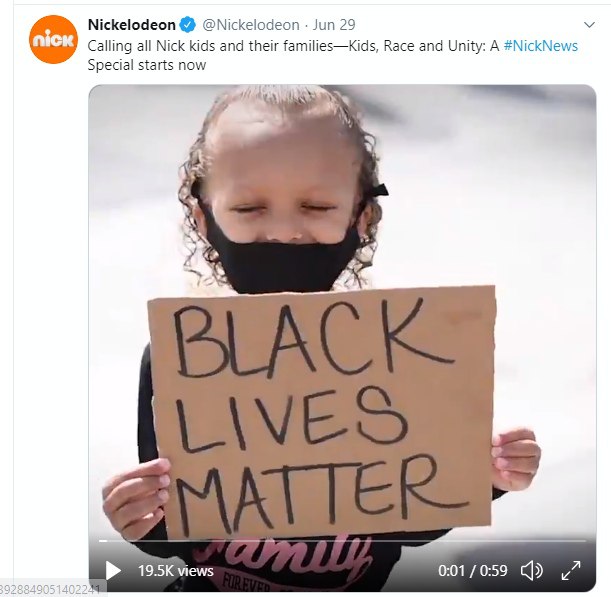Click the Nickelodeon display name
Screen dimensions: 611x597
pyautogui.click(x=132, y=25)
